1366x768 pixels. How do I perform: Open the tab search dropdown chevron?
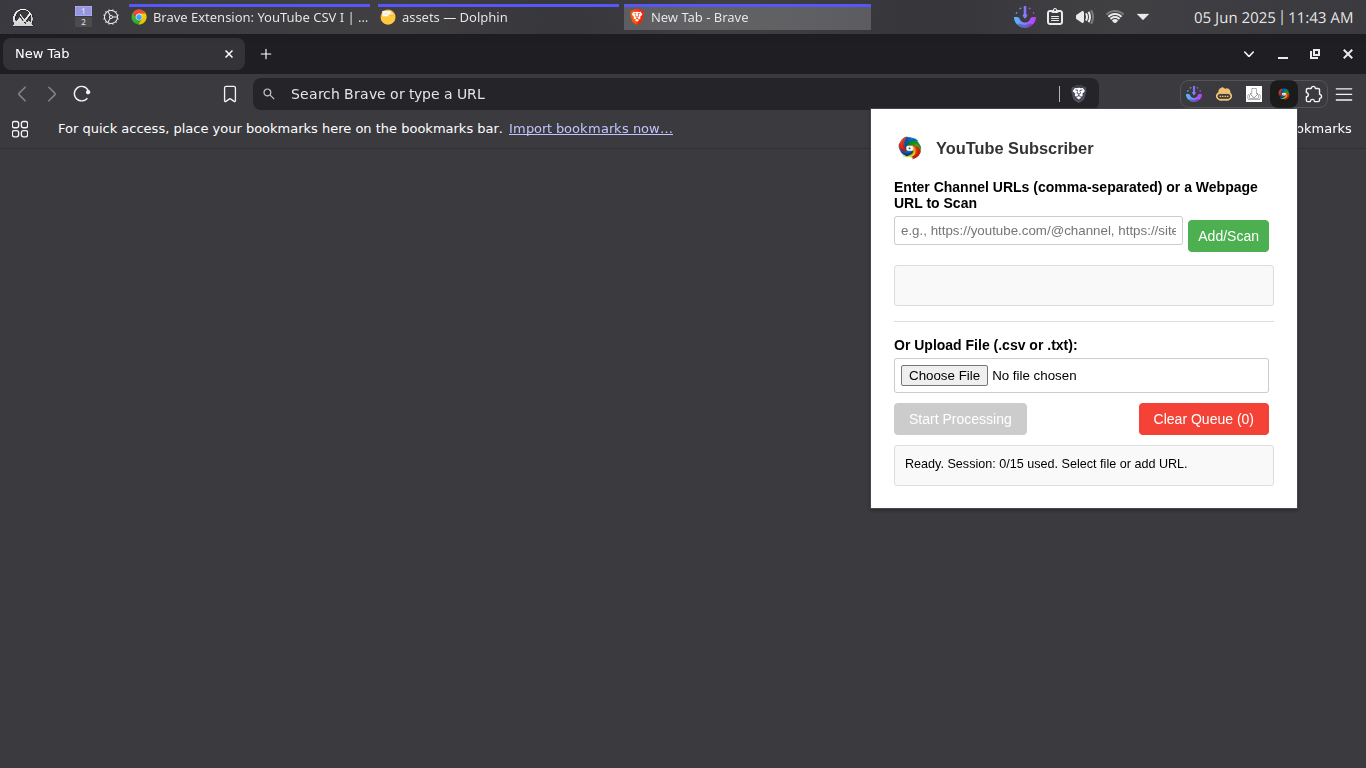1249,54
